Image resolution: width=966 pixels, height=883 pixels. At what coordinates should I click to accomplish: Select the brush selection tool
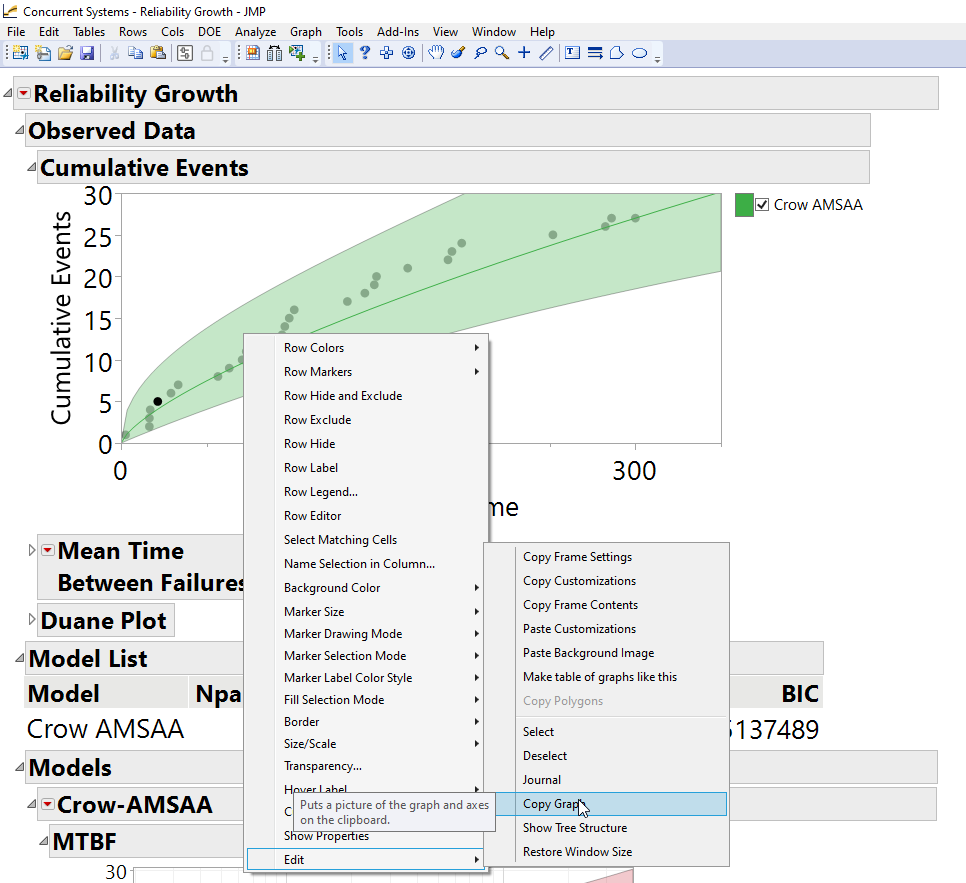tap(459, 52)
